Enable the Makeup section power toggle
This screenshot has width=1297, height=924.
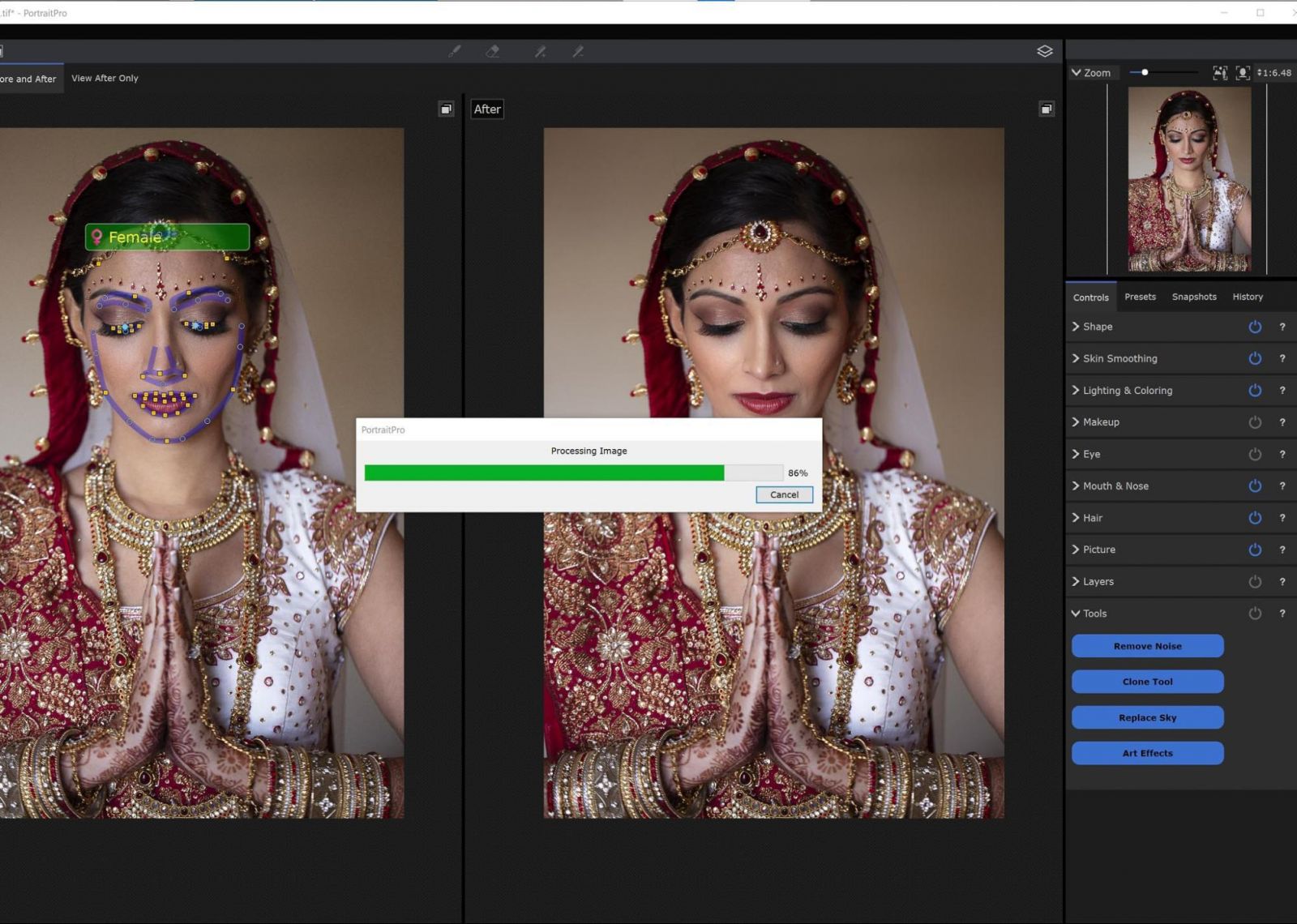pyautogui.click(x=1254, y=421)
